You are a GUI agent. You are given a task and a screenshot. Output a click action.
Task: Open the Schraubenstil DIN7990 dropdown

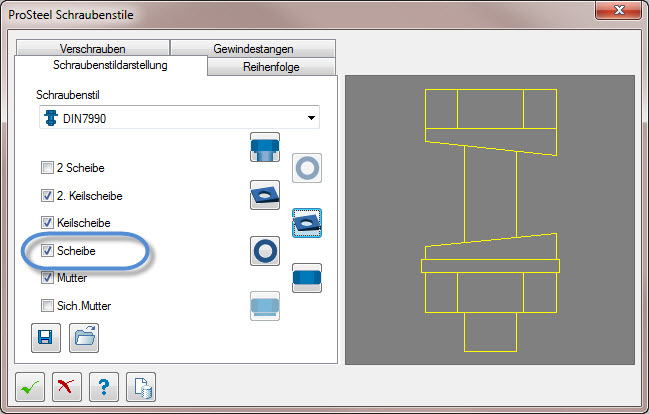pyautogui.click(x=180, y=118)
